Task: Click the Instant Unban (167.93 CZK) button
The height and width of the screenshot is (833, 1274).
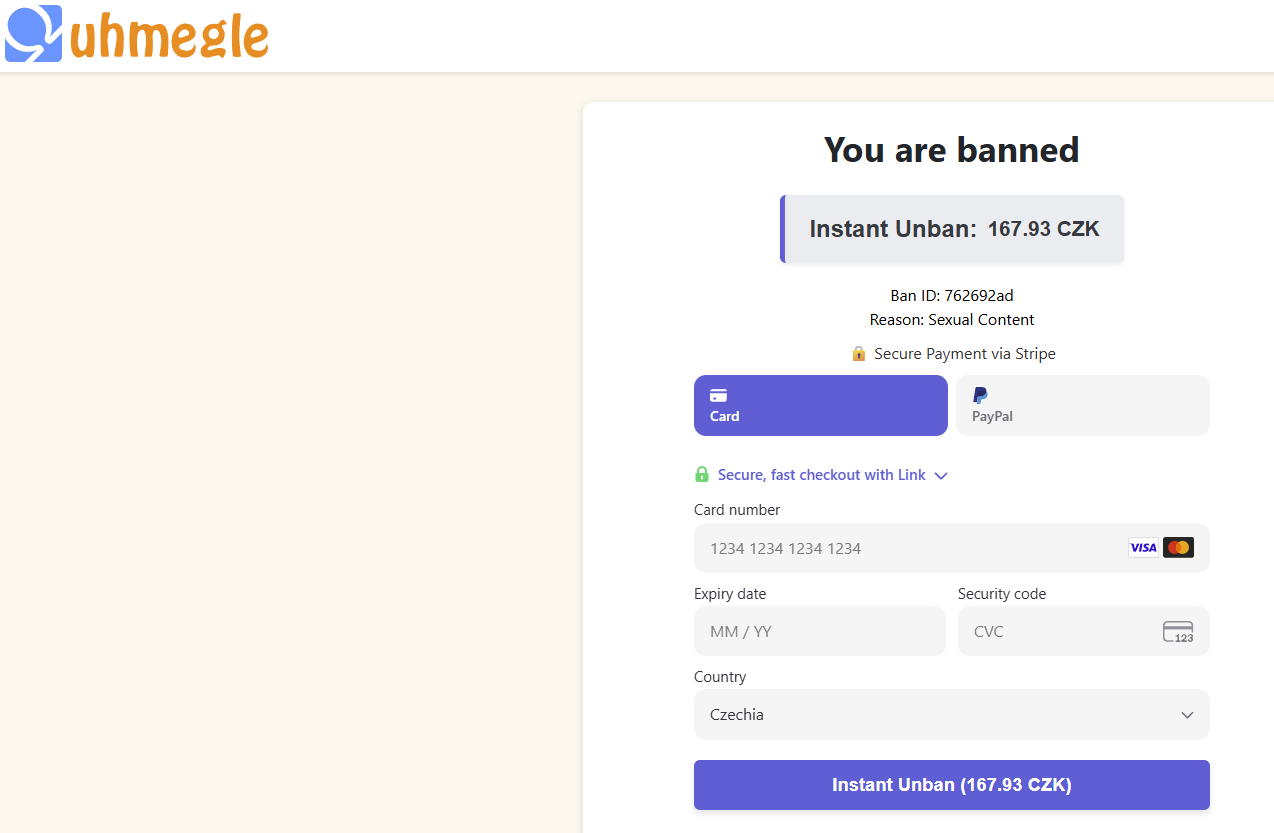Action: tap(951, 785)
